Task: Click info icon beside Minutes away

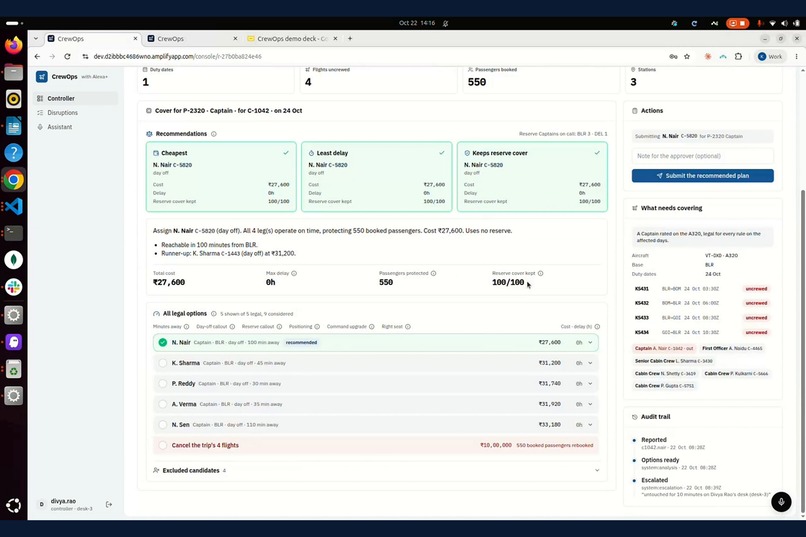Action: (x=187, y=327)
